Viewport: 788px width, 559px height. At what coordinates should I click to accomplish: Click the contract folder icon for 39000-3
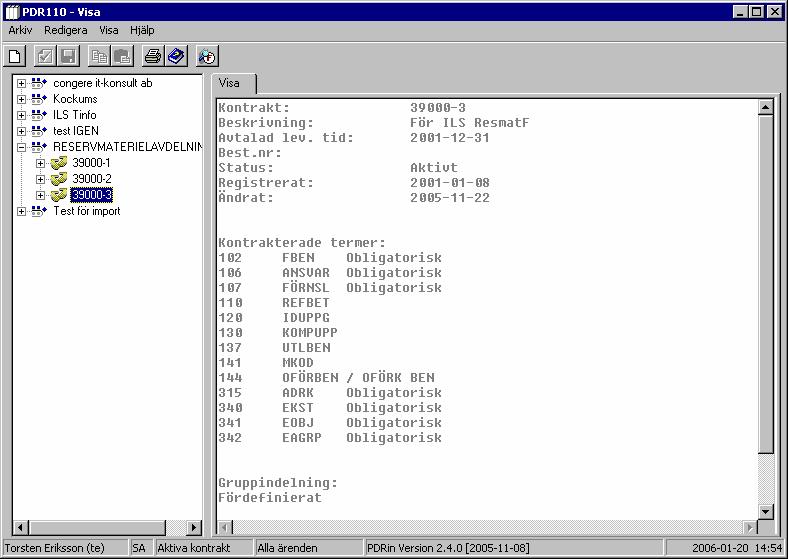pos(59,195)
